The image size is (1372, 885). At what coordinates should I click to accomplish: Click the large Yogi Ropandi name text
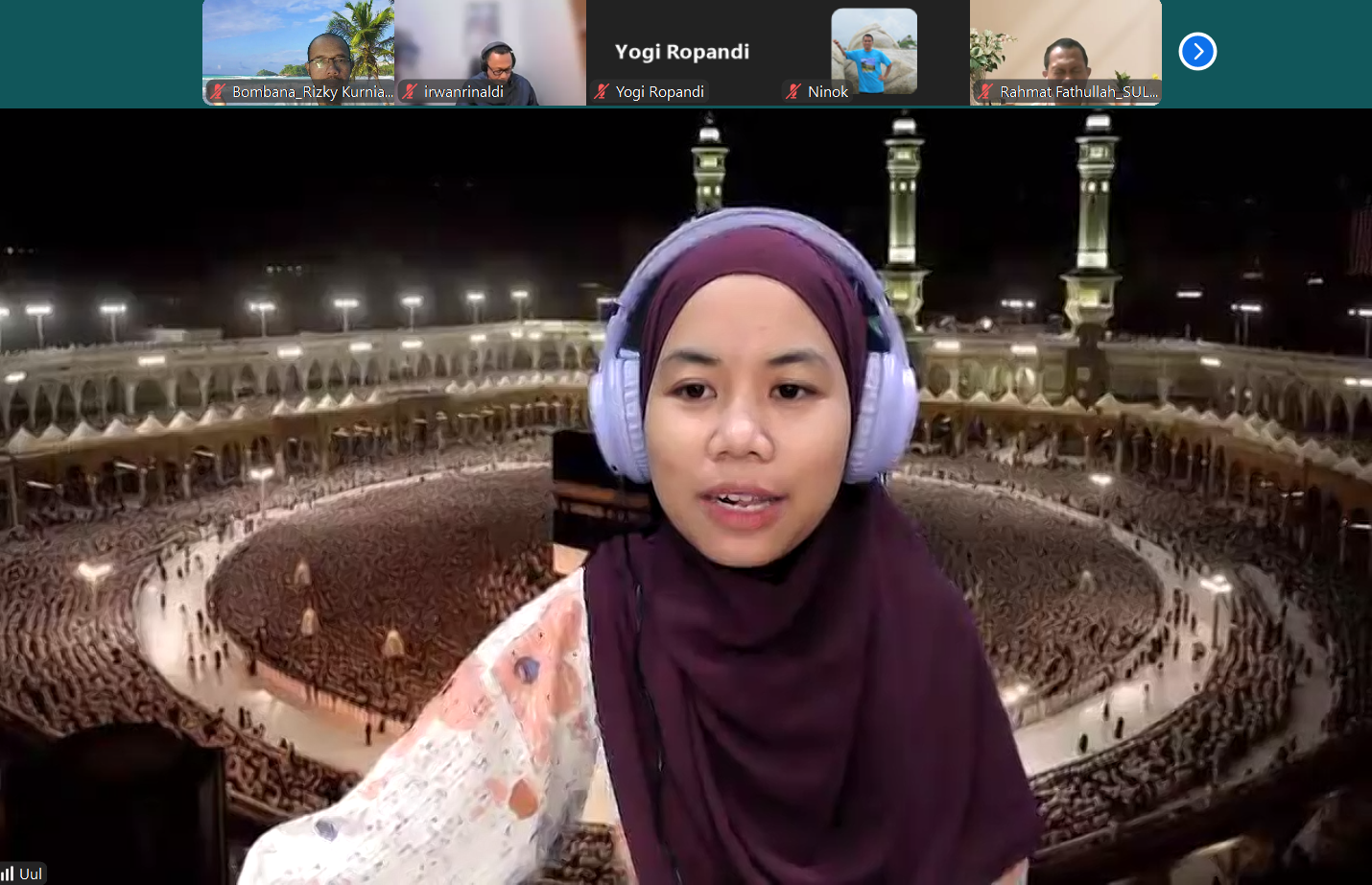pyautogui.click(x=681, y=52)
